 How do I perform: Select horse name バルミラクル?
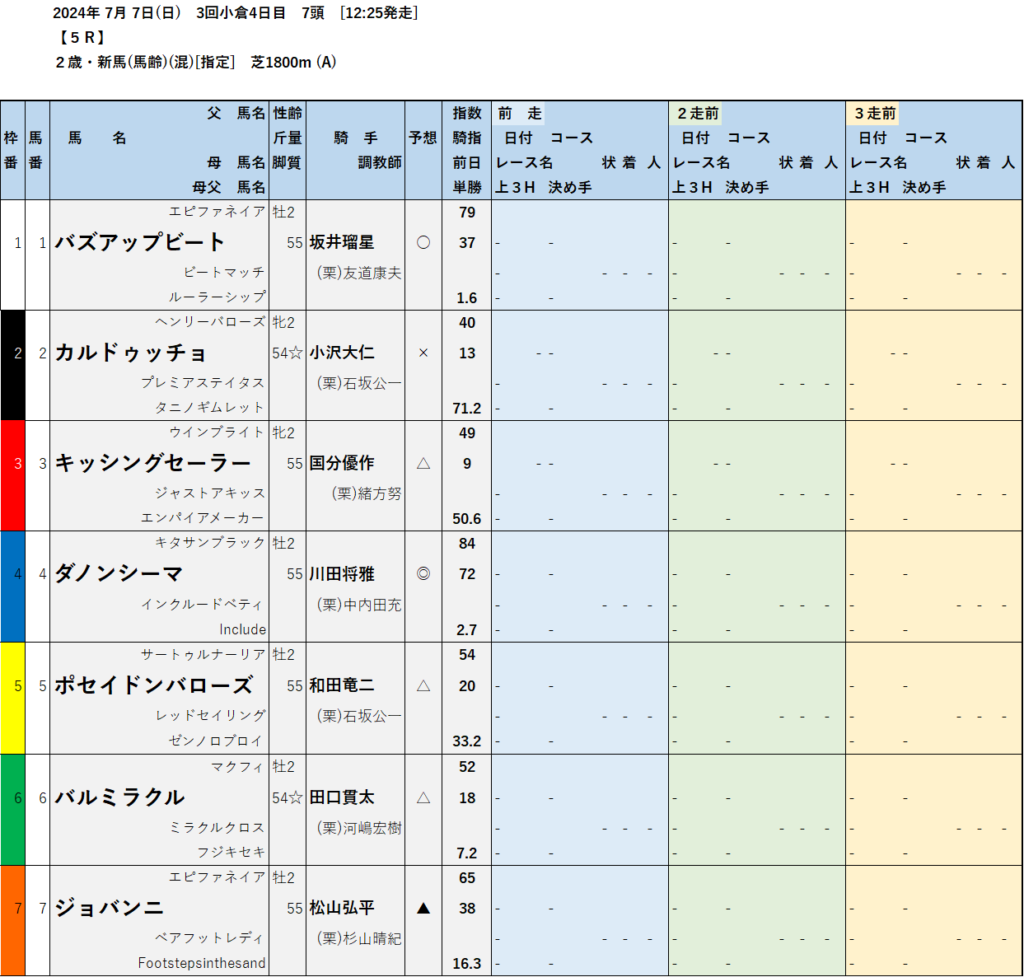(120, 797)
